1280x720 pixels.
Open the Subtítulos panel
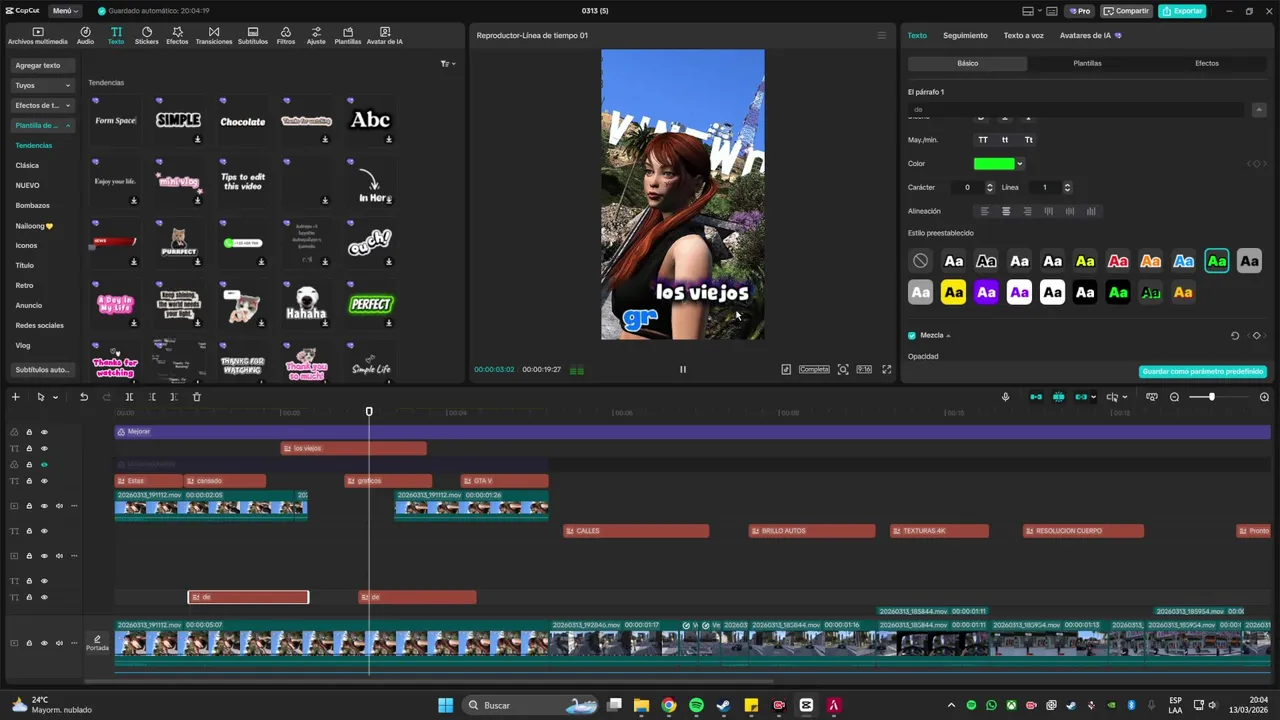[x=253, y=36]
